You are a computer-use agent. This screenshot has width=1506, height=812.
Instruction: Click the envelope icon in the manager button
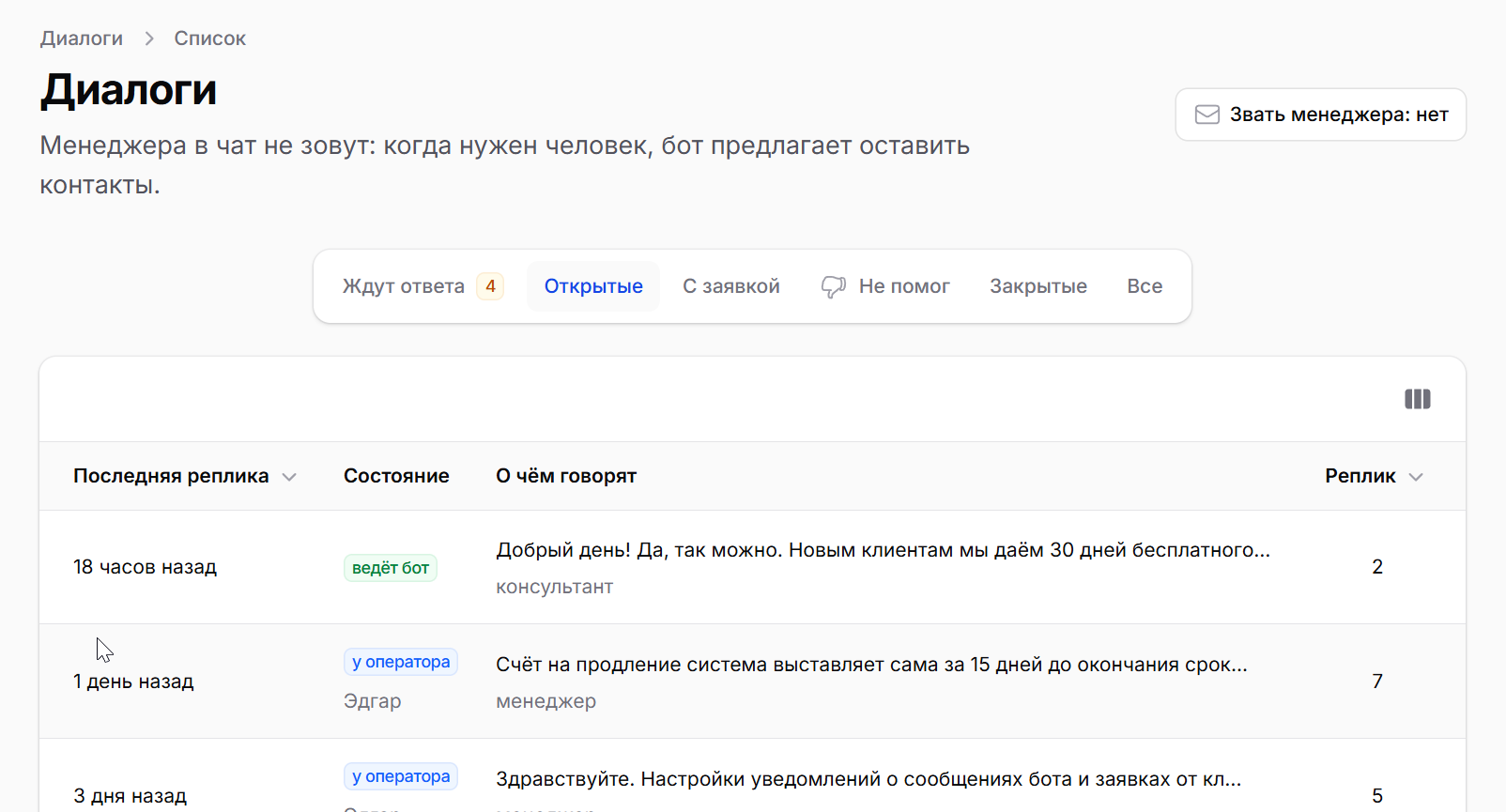[1206, 115]
